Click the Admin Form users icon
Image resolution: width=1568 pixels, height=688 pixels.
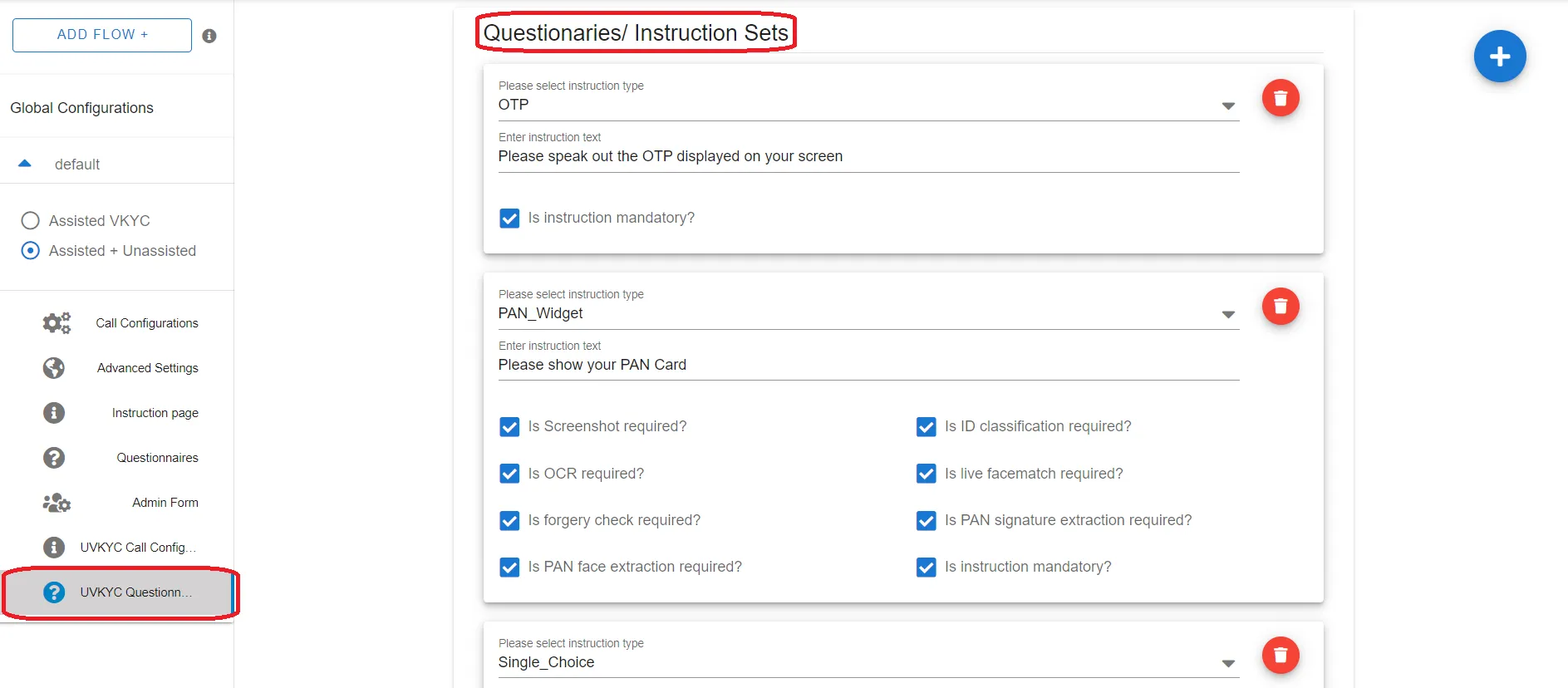(57, 503)
